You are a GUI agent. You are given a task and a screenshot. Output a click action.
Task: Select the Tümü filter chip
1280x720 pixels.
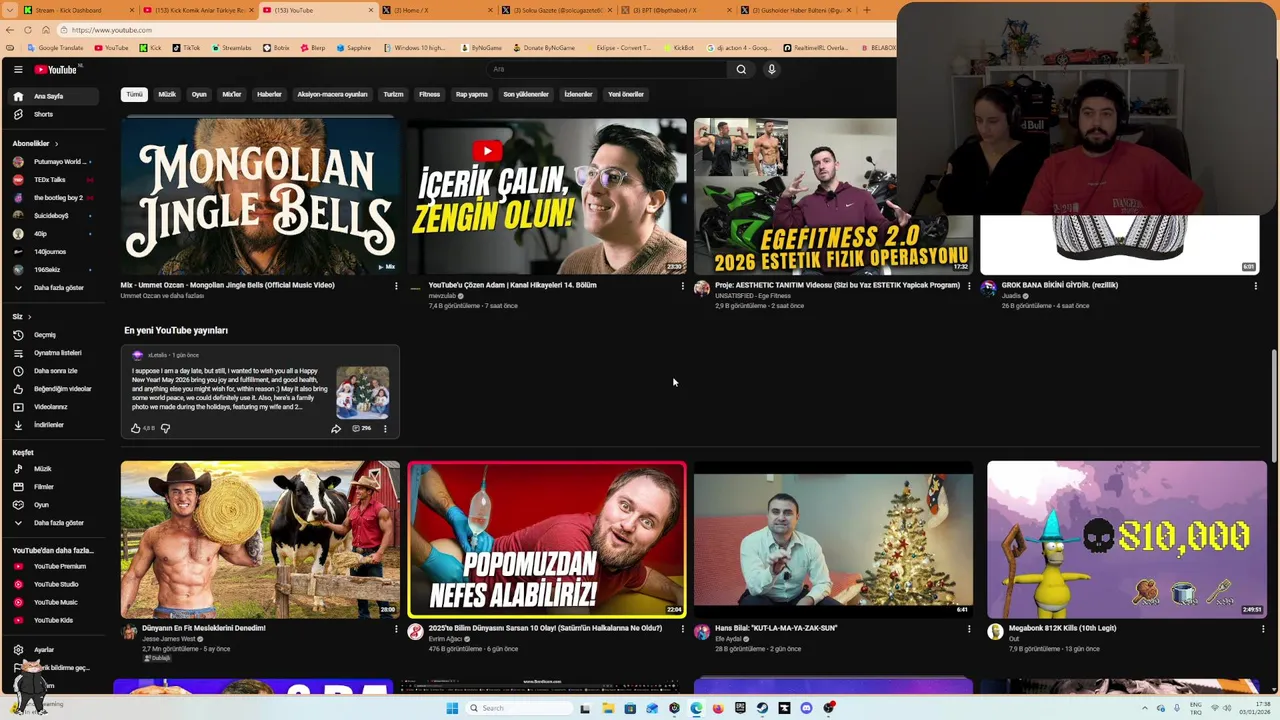[x=134, y=94]
